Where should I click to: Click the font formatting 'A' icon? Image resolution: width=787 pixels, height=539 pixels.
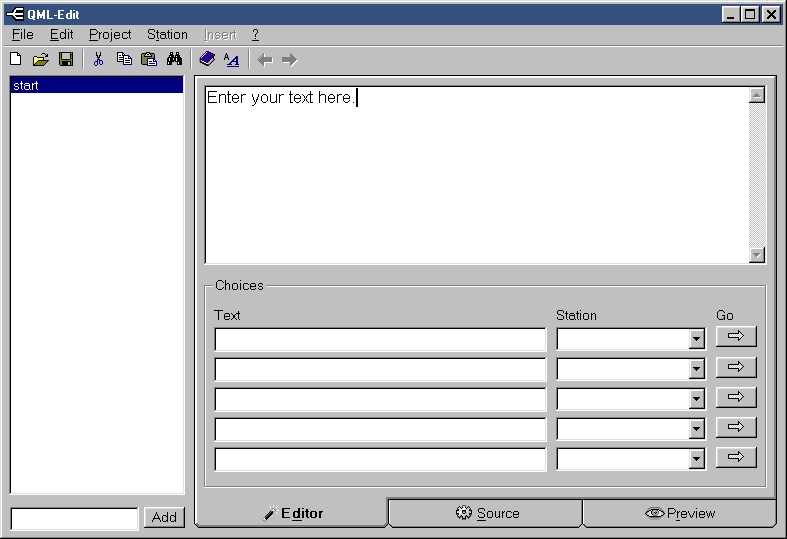232,60
